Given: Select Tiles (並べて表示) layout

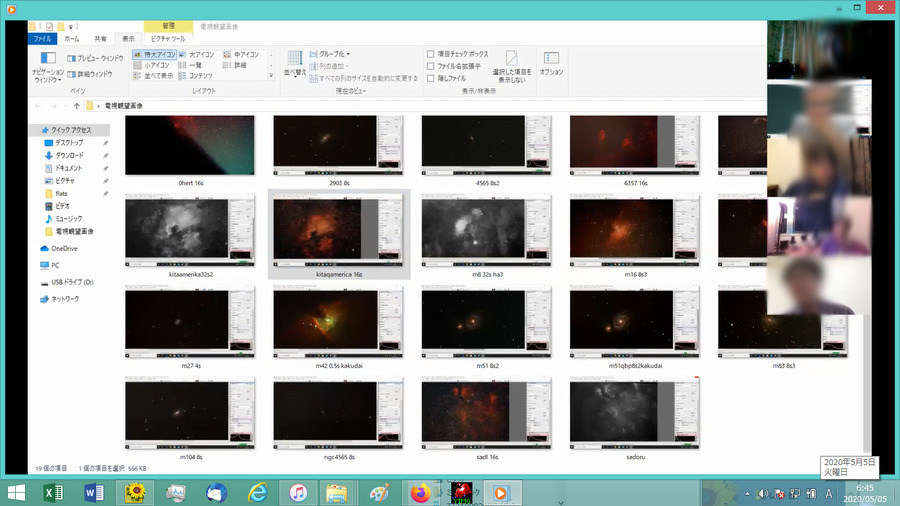Looking at the screenshot, I should pyautogui.click(x=153, y=76).
